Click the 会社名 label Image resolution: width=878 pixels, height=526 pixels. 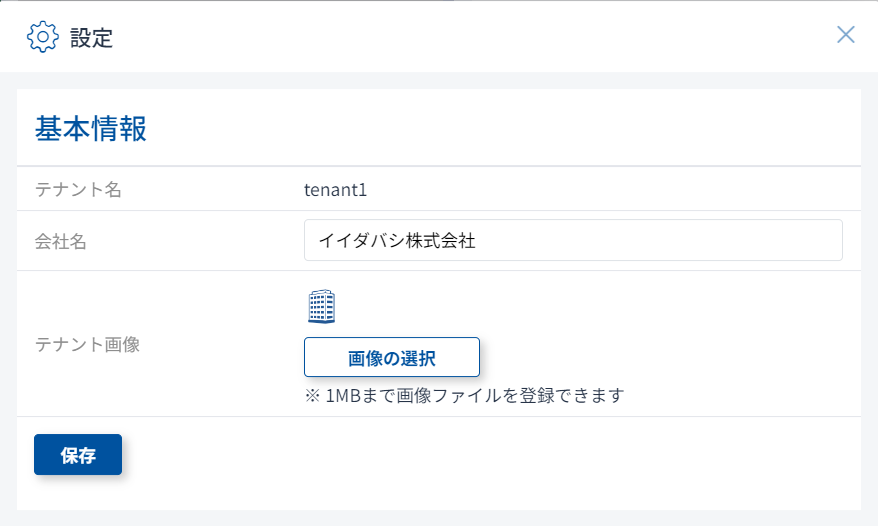point(61,241)
